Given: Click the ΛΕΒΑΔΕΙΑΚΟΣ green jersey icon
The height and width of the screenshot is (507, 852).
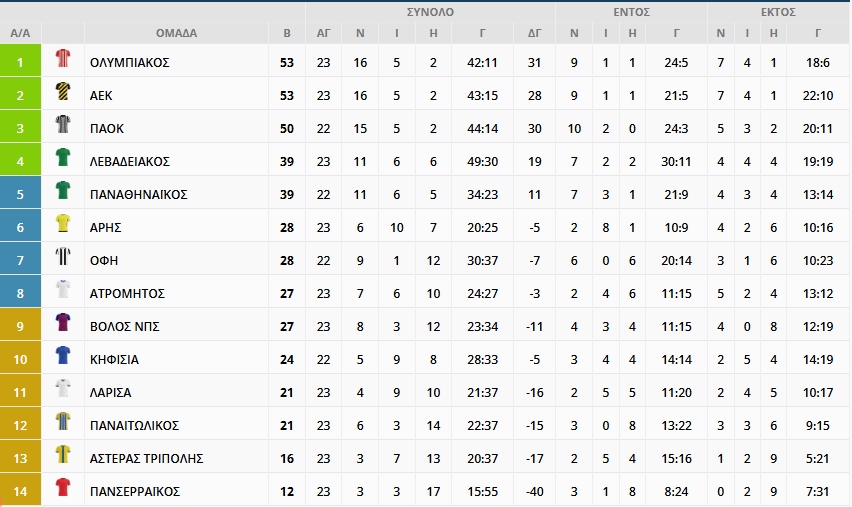Looking at the screenshot, I should point(63,157).
